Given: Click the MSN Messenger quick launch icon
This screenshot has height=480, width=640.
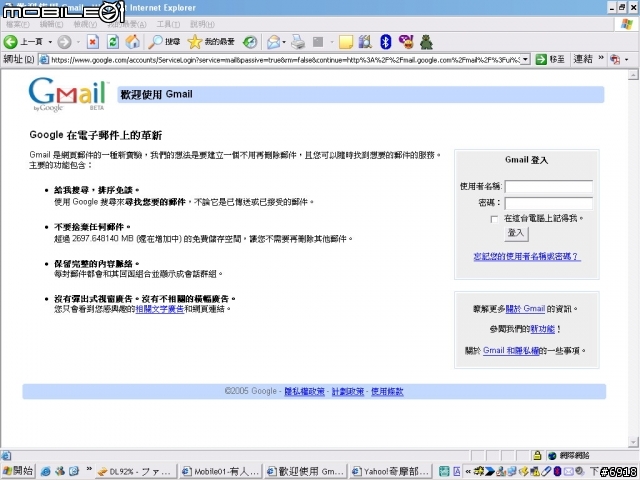Looking at the screenshot, I should click(x=60, y=471).
